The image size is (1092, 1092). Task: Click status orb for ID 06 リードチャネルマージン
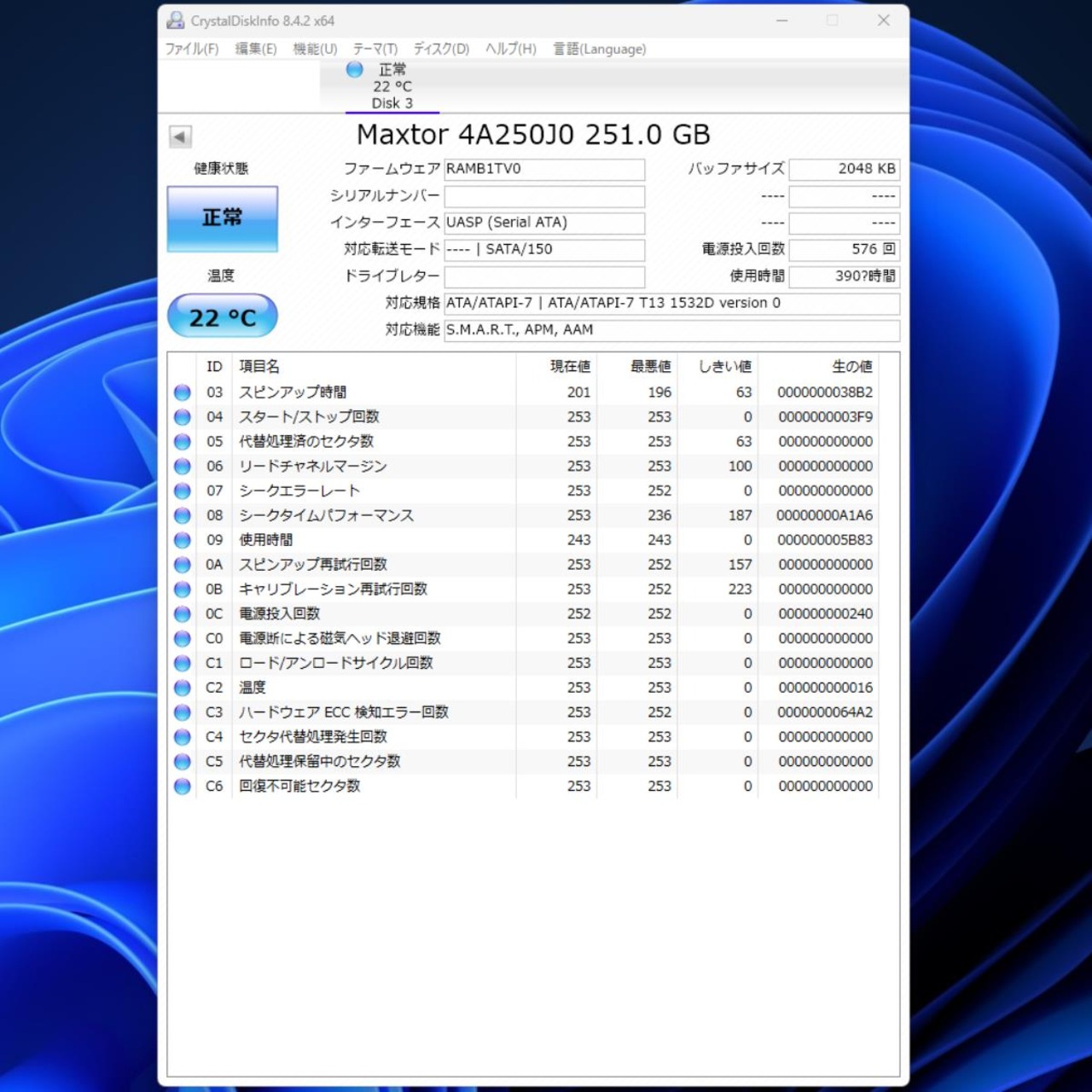click(183, 467)
